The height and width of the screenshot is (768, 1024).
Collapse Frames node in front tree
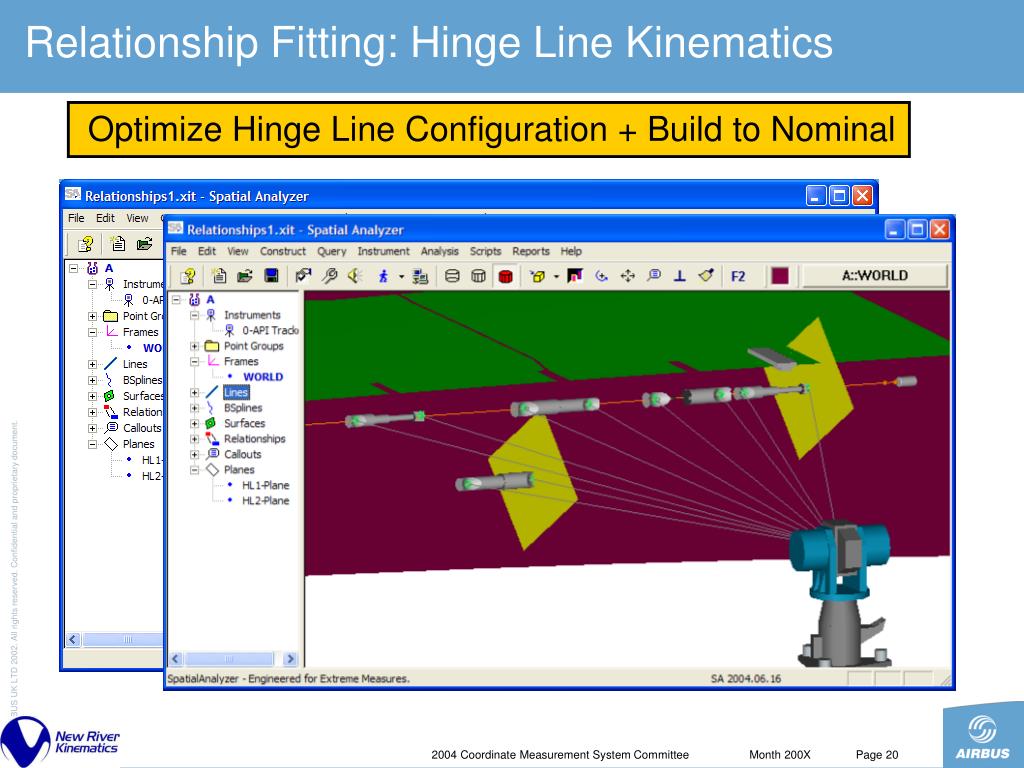coord(194,361)
